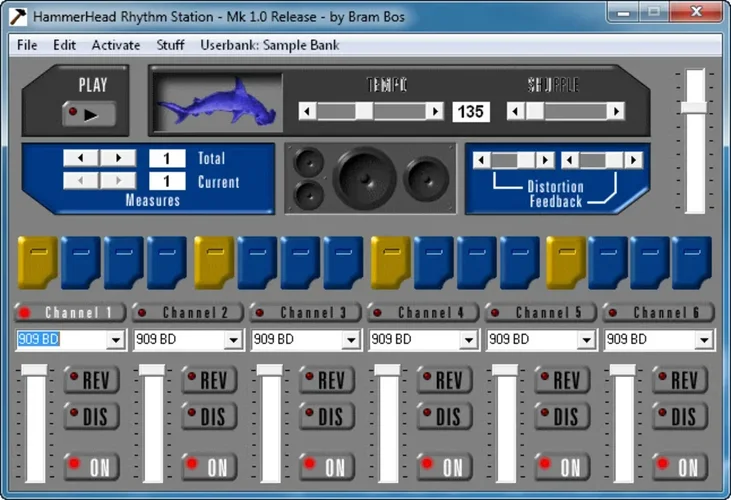This screenshot has height=500, width=731.
Task: Expand Channel 4 sample dropdown
Action: [x=468, y=340]
